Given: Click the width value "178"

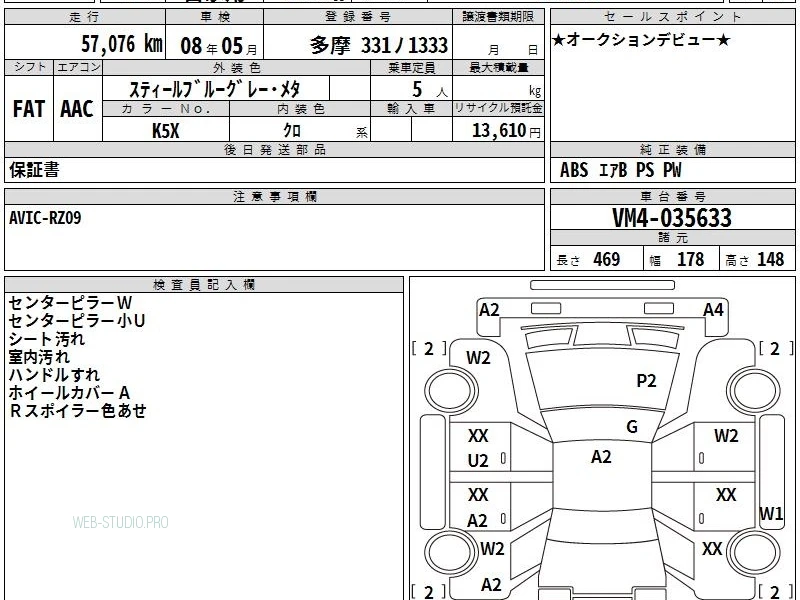Looking at the screenshot, I should pos(690,259).
